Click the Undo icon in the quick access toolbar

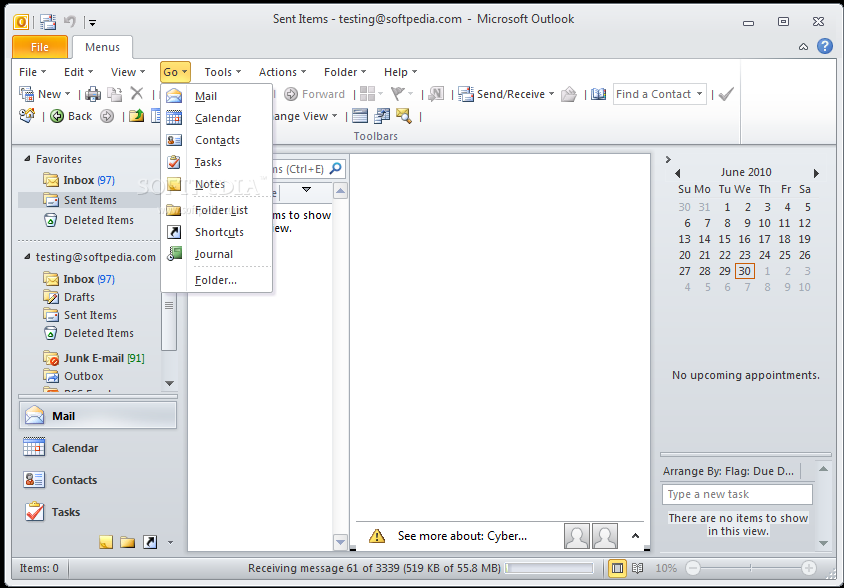coord(69,22)
